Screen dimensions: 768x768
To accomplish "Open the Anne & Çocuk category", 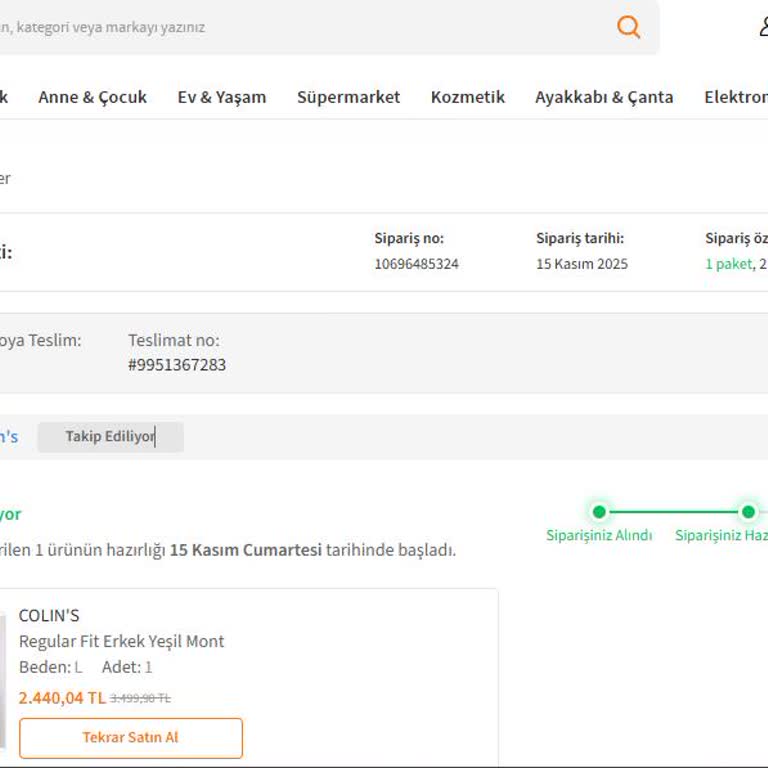I will (x=92, y=97).
